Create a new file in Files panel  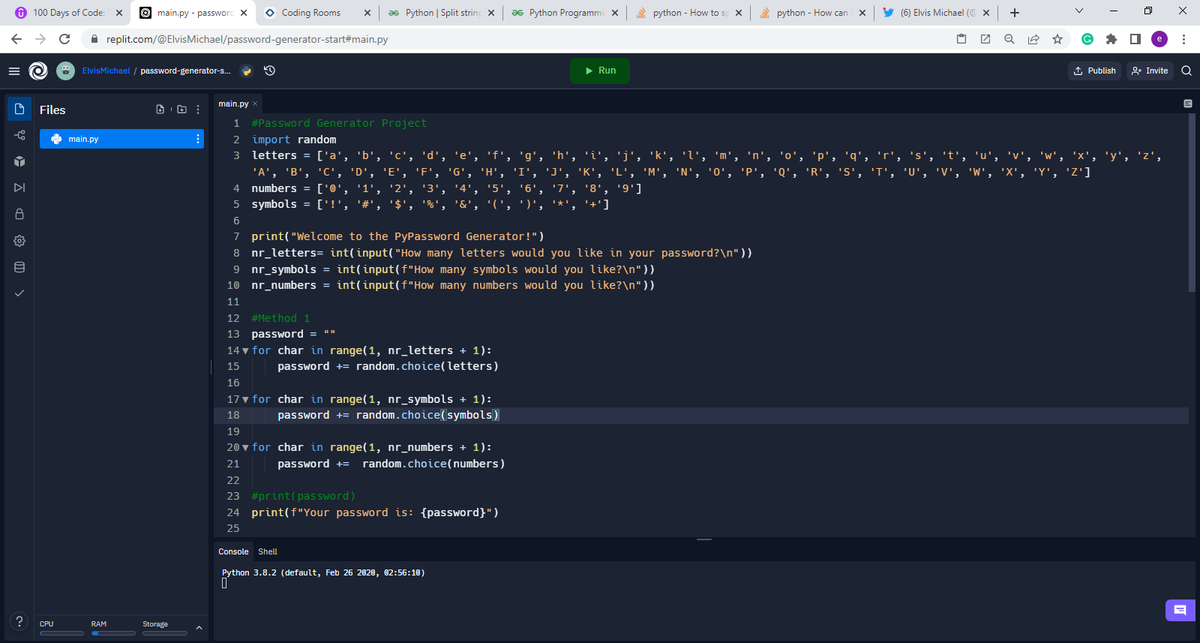160,109
